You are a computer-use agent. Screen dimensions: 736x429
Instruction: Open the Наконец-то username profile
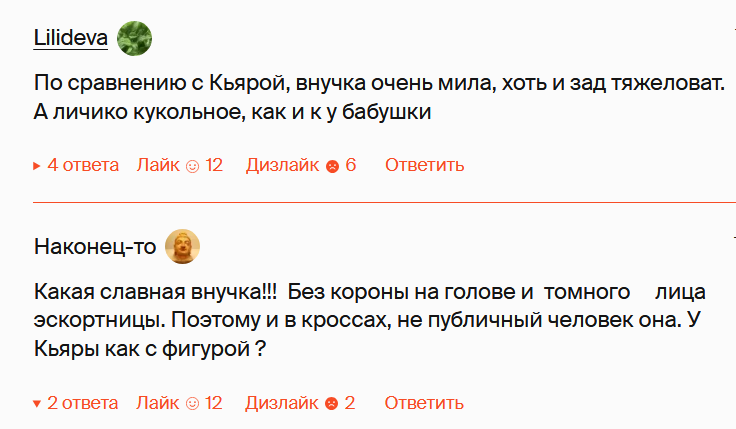point(95,247)
